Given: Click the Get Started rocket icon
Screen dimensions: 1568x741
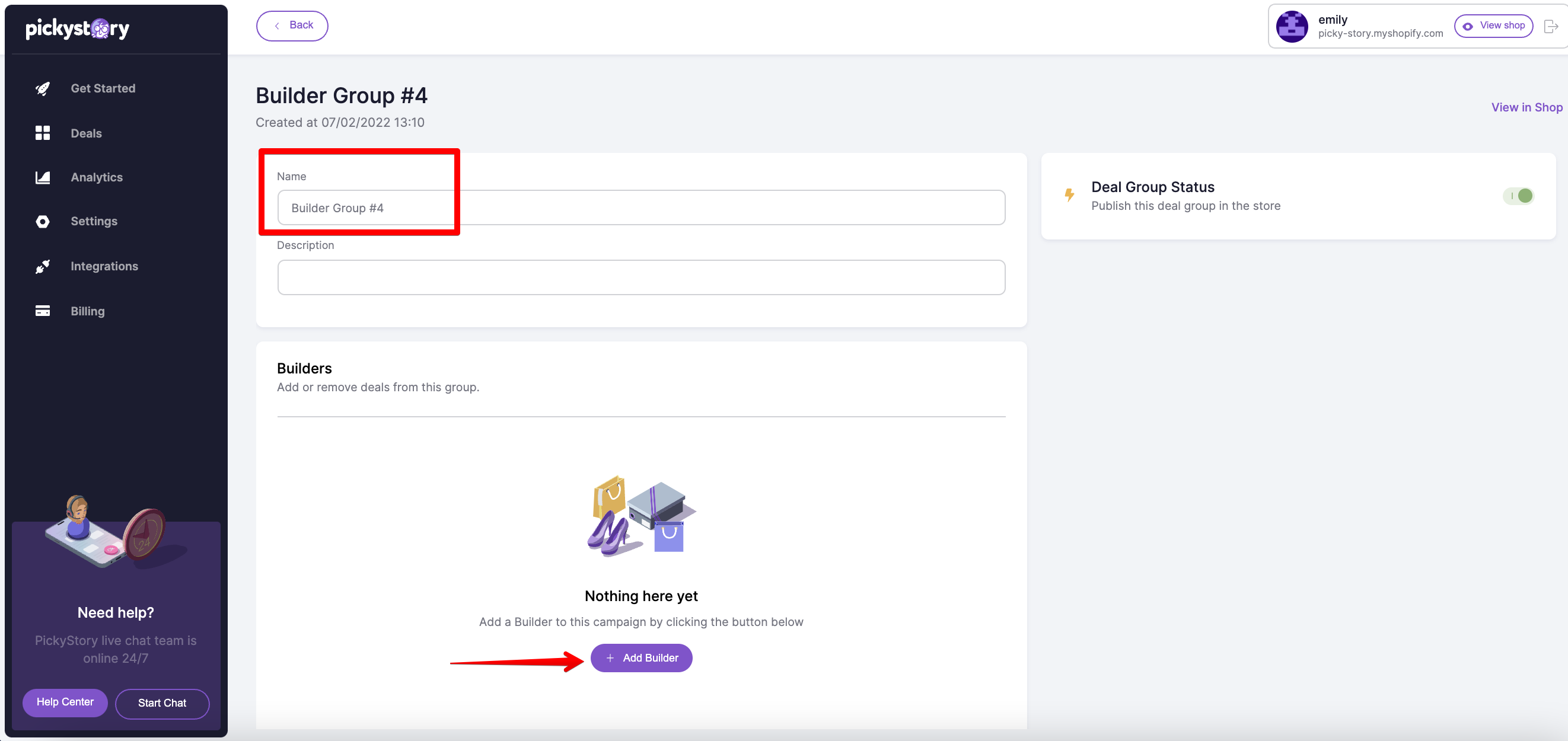Looking at the screenshot, I should click(43, 89).
